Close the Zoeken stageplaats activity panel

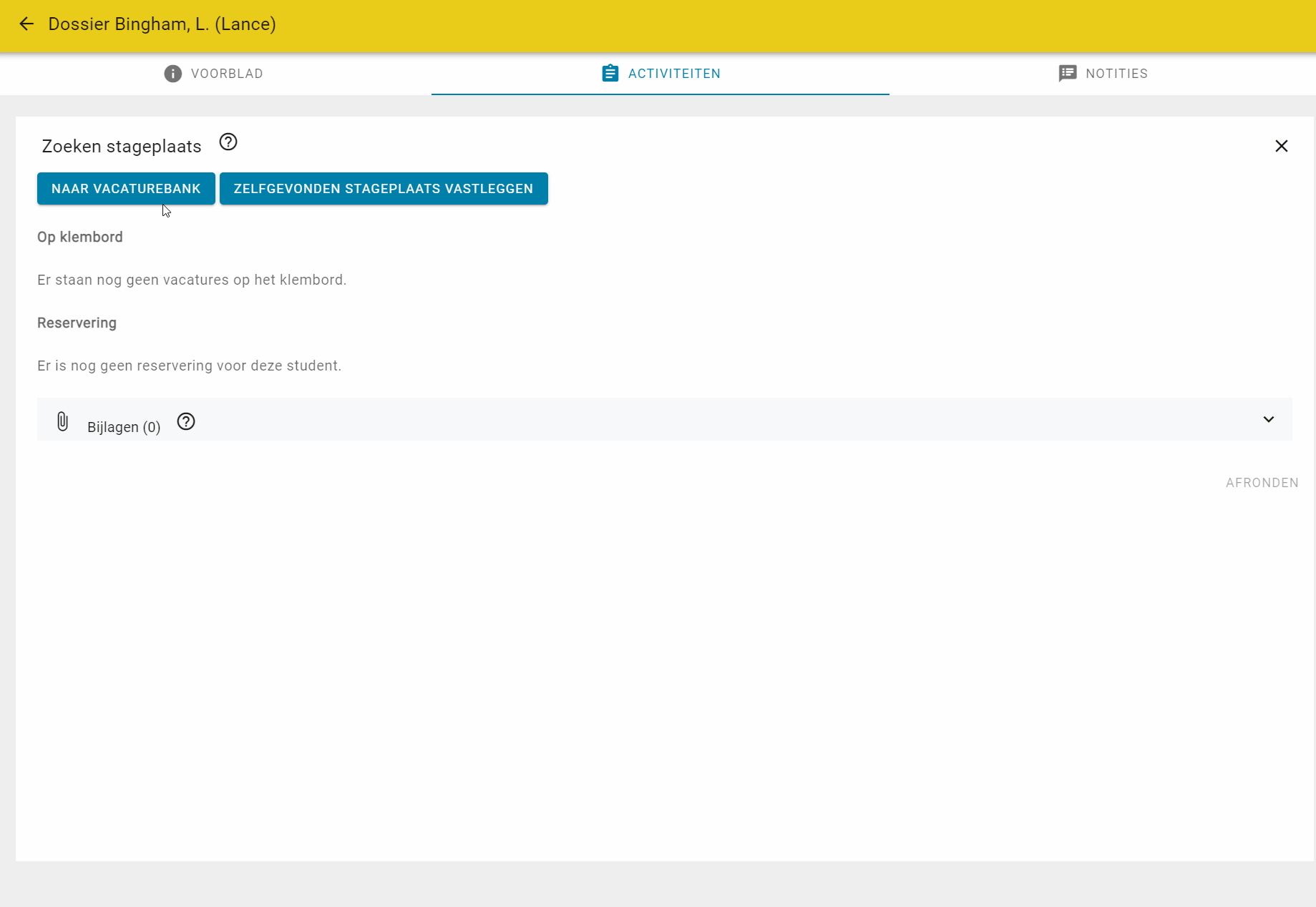click(x=1282, y=146)
